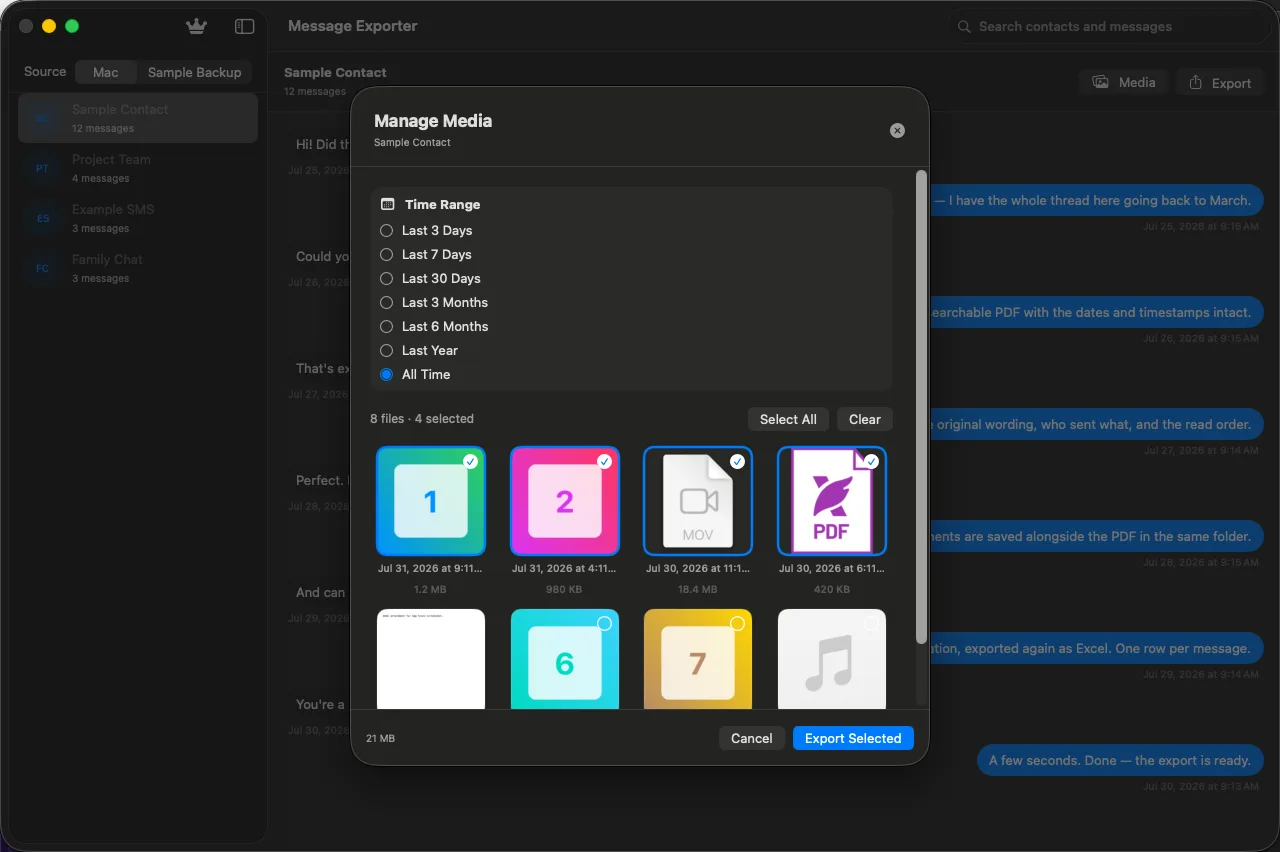Click the Search contacts and messages field
The width and height of the screenshot is (1280, 852).
click(x=1110, y=27)
